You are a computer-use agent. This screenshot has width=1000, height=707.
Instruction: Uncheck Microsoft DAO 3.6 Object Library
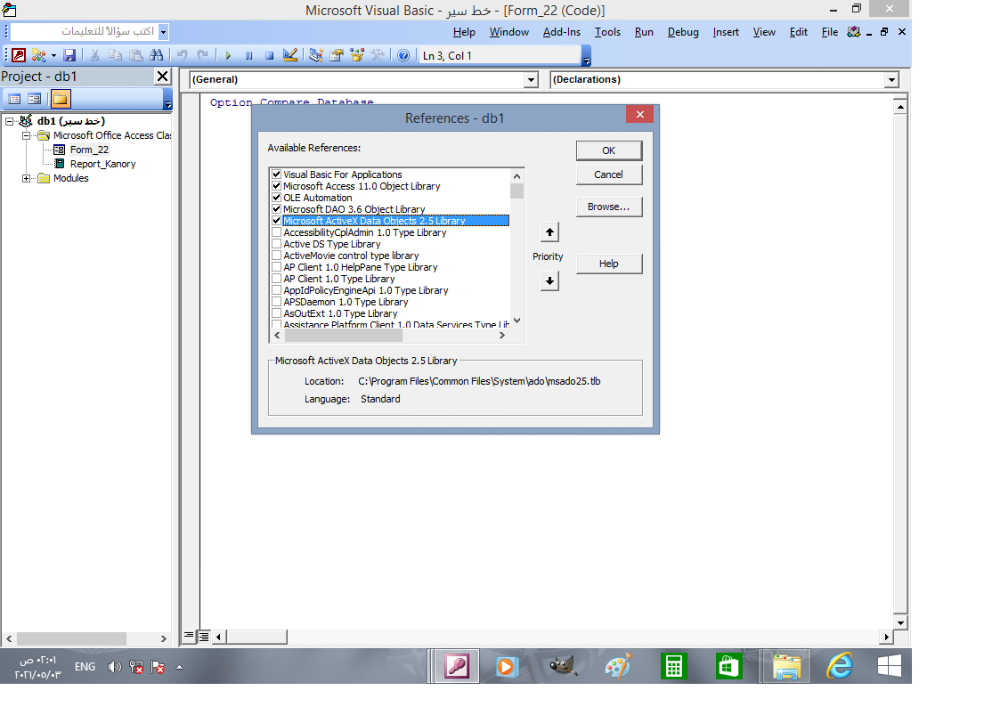pos(276,208)
